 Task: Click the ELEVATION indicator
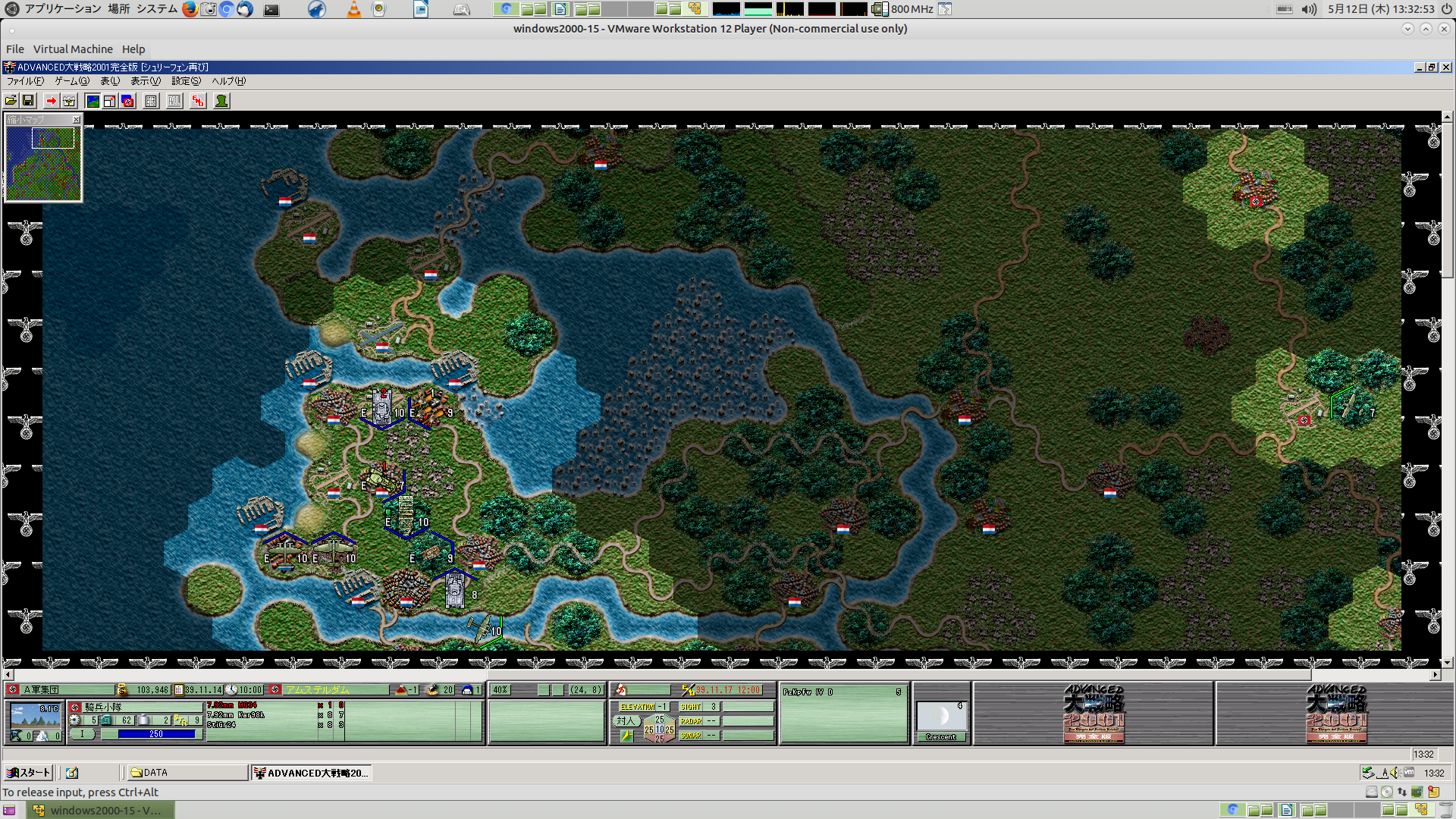(x=643, y=707)
